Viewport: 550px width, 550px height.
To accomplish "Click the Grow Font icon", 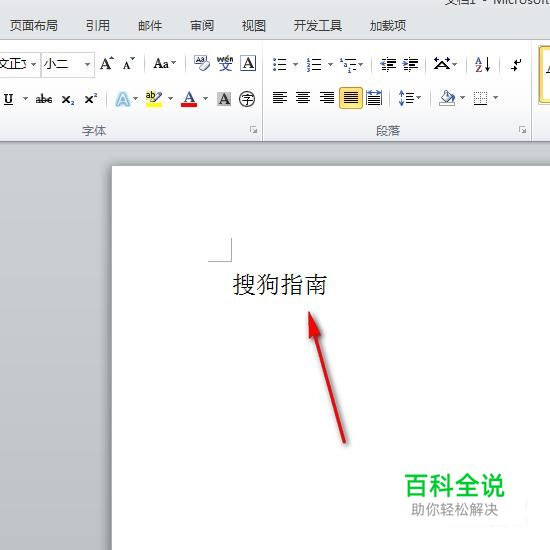I will [x=107, y=64].
